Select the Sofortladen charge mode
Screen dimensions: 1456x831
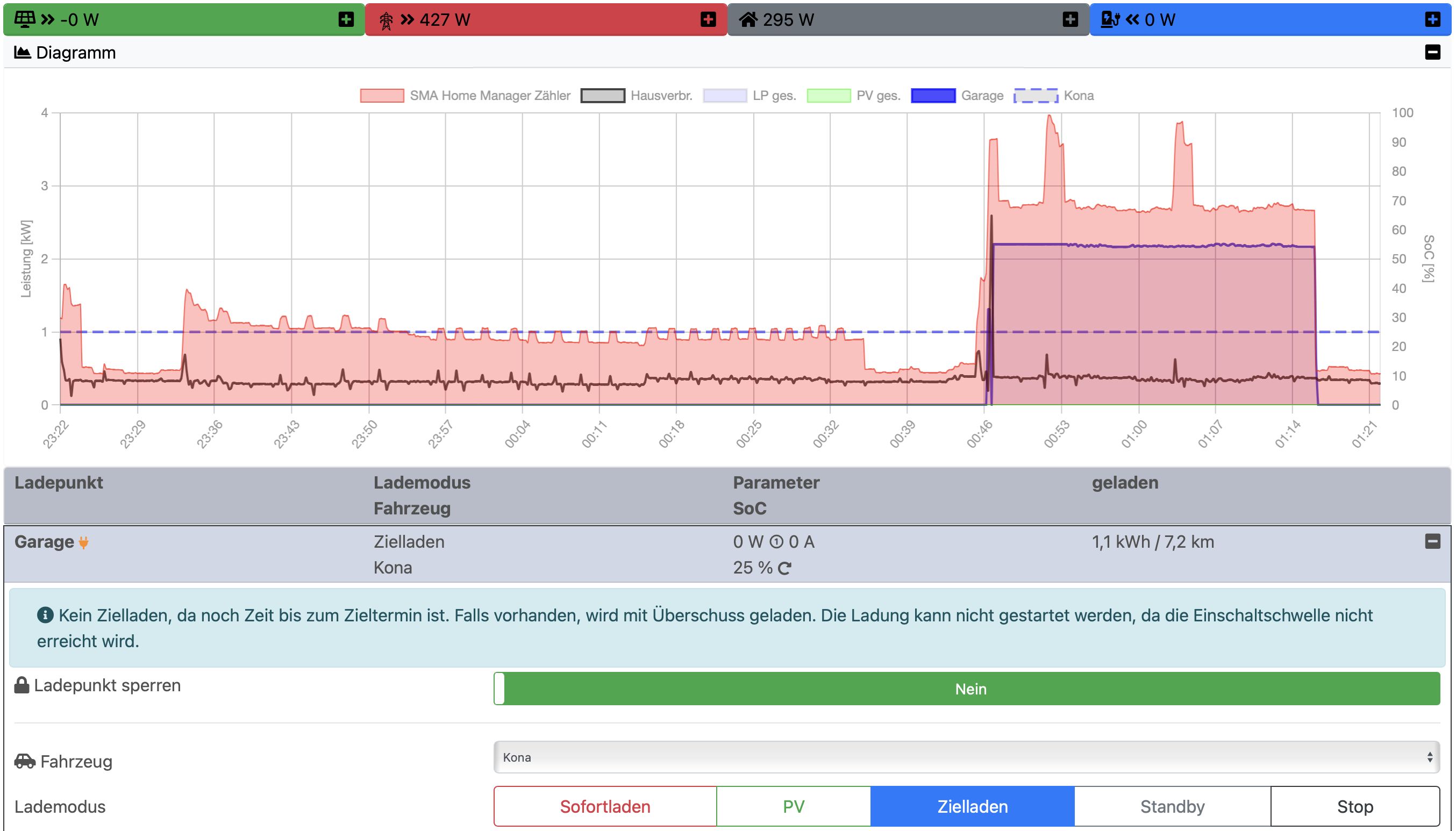[x=605, y=806]
